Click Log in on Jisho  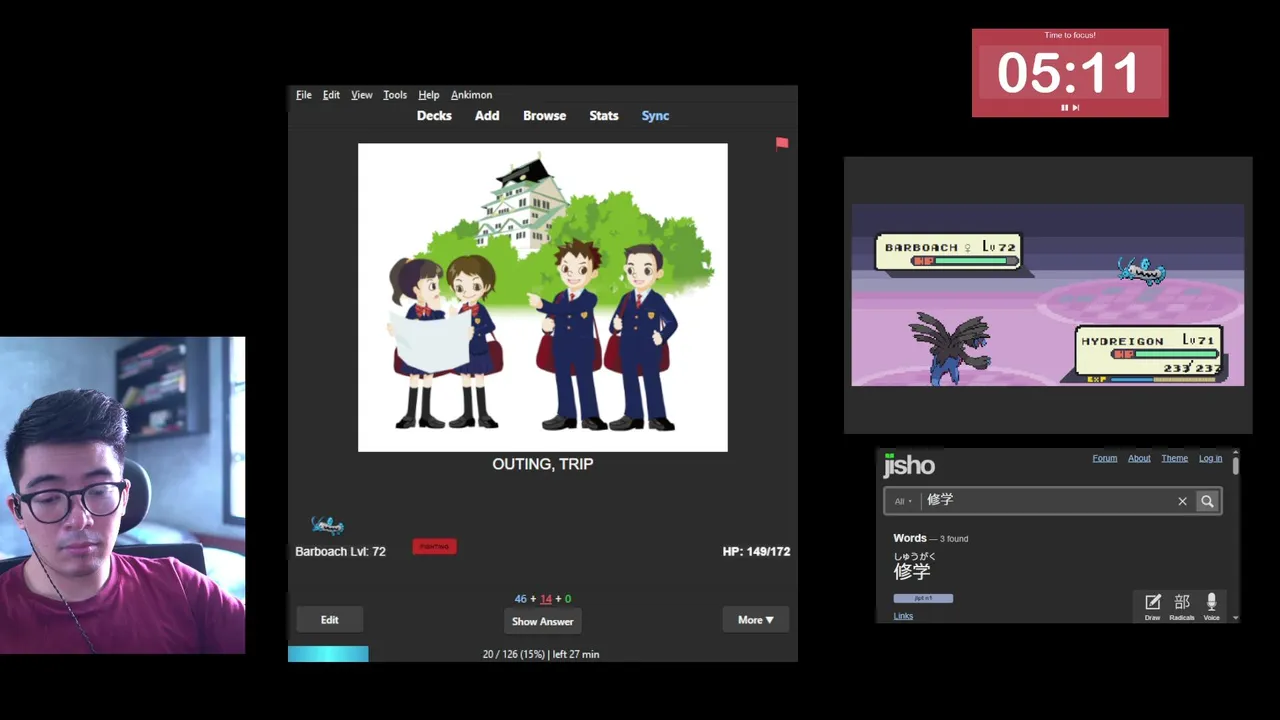click(1210, 458)
